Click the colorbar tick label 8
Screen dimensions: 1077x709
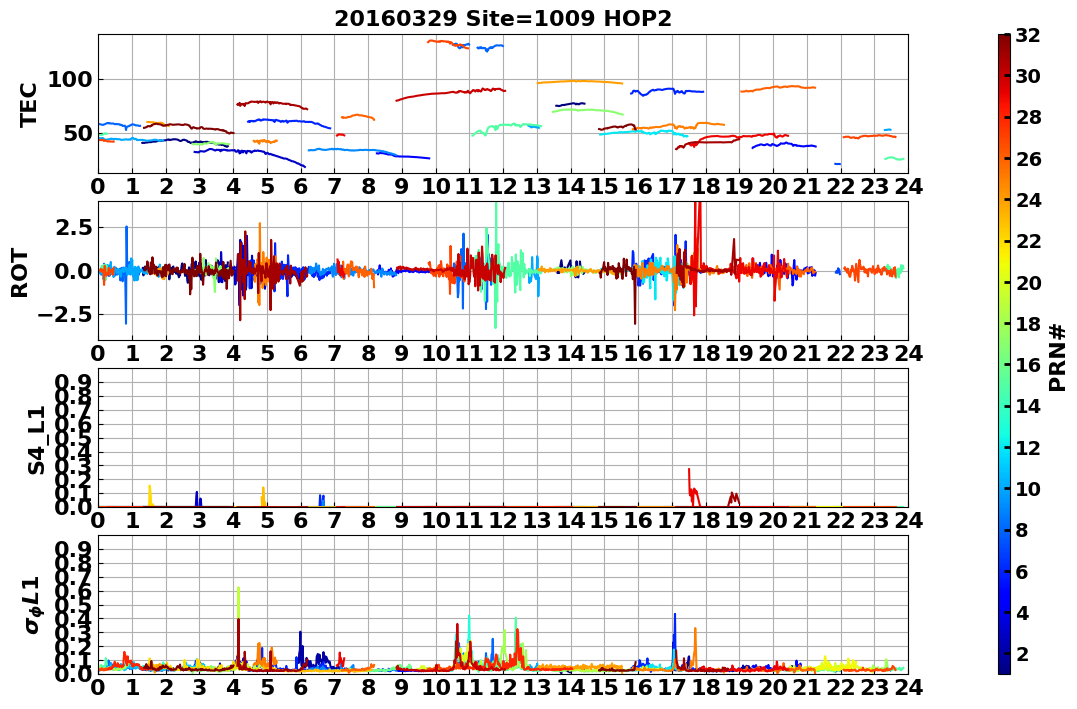(1021, 530)
